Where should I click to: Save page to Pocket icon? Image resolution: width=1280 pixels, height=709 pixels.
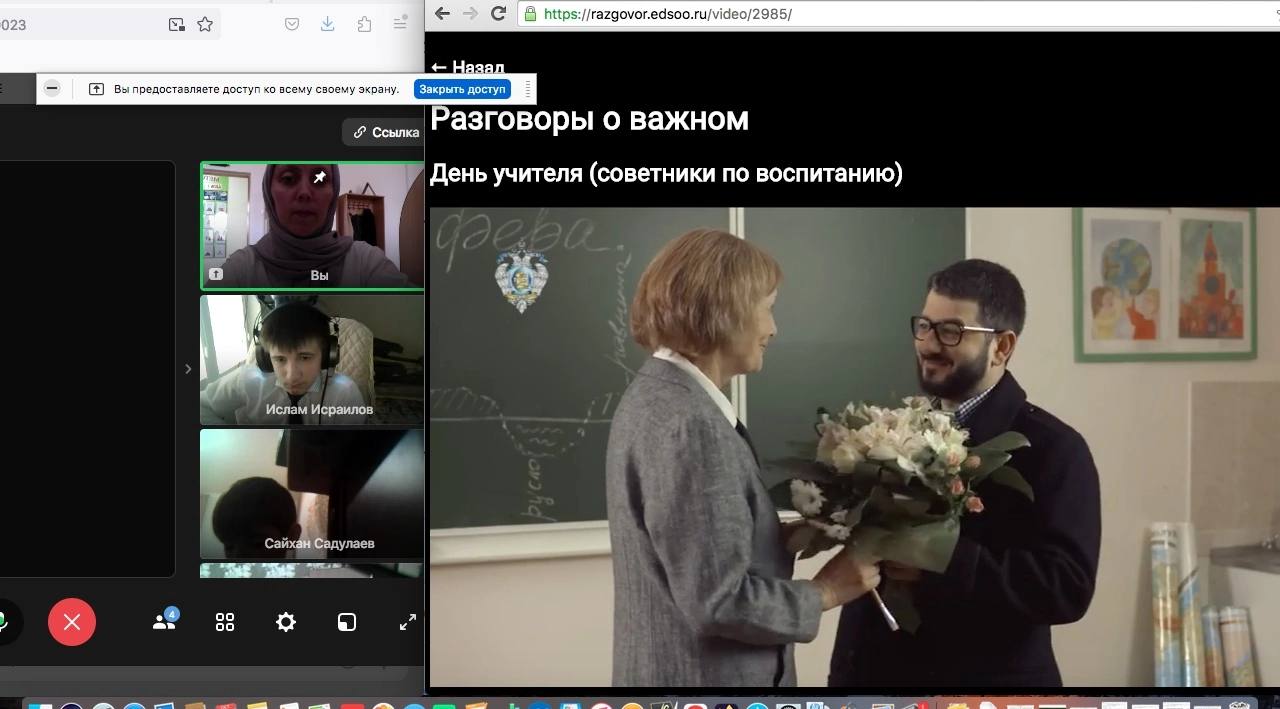tap(292, 25)
